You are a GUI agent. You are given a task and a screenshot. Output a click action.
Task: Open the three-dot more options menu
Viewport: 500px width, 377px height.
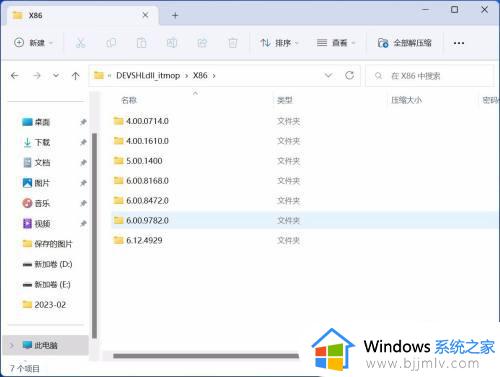(x=459, y=43)
